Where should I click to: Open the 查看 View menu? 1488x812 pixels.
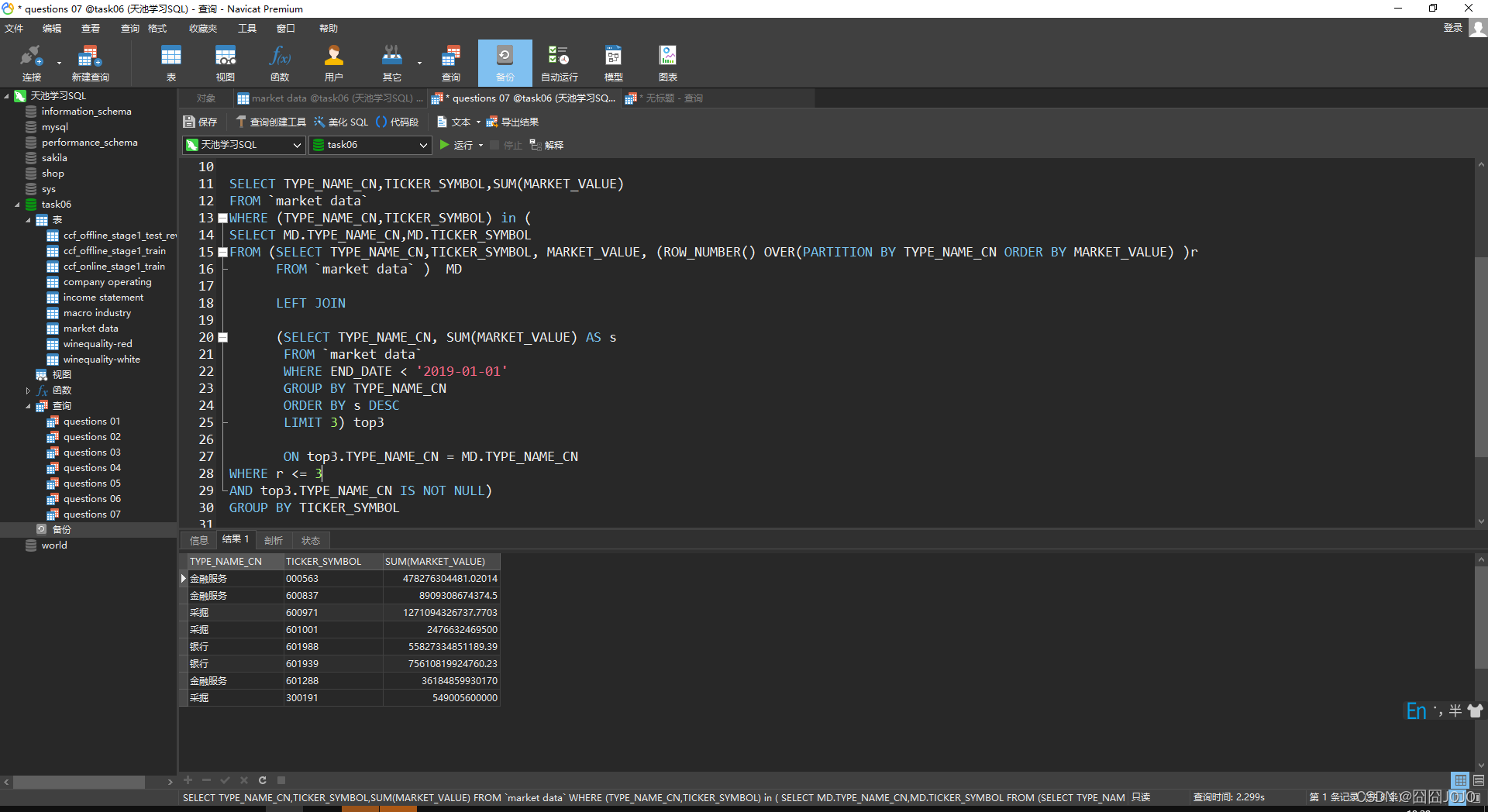coord(91,29)
